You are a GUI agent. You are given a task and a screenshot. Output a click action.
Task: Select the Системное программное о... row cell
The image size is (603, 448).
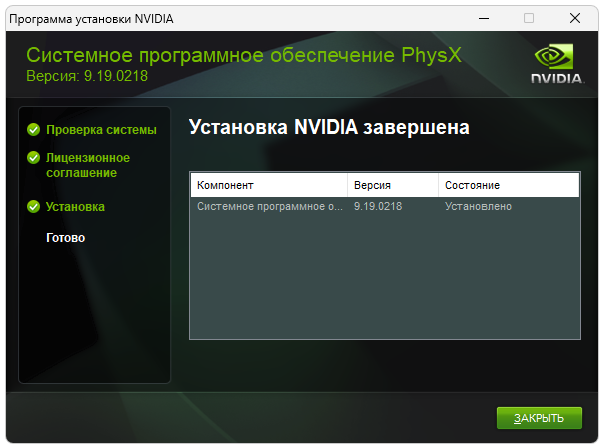click(269, 207)
